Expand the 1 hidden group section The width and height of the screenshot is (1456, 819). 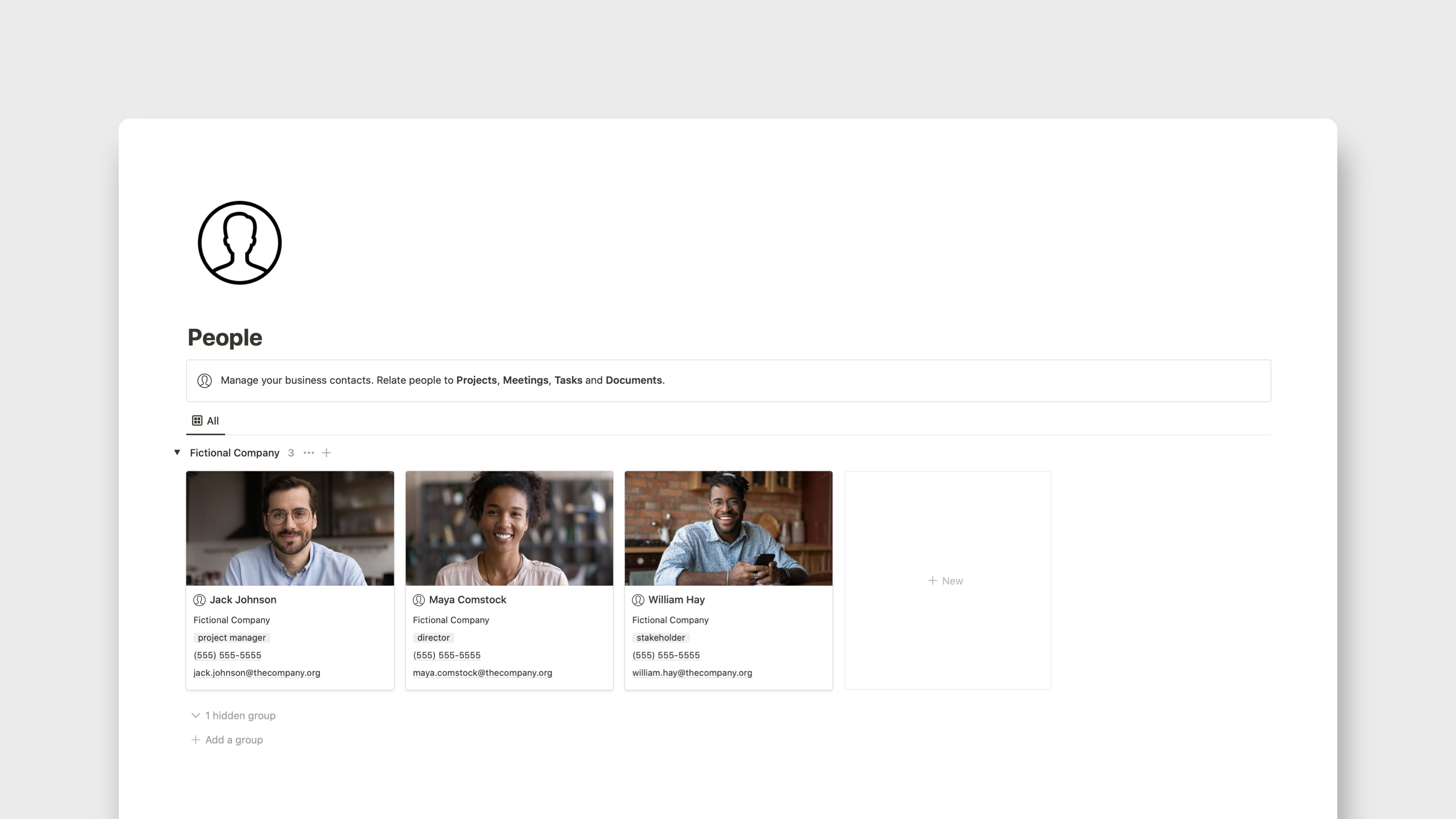coord(234,715)
